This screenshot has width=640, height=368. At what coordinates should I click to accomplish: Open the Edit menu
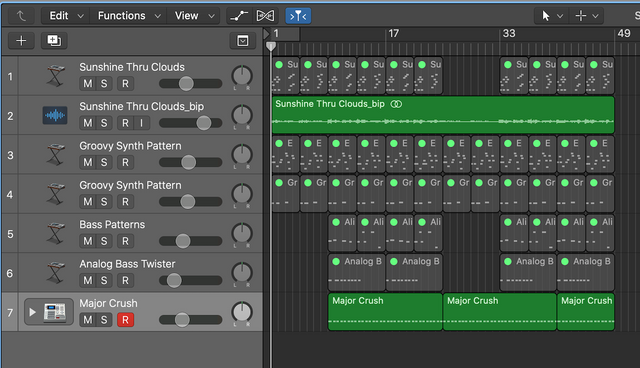click(x=65, y=16)
